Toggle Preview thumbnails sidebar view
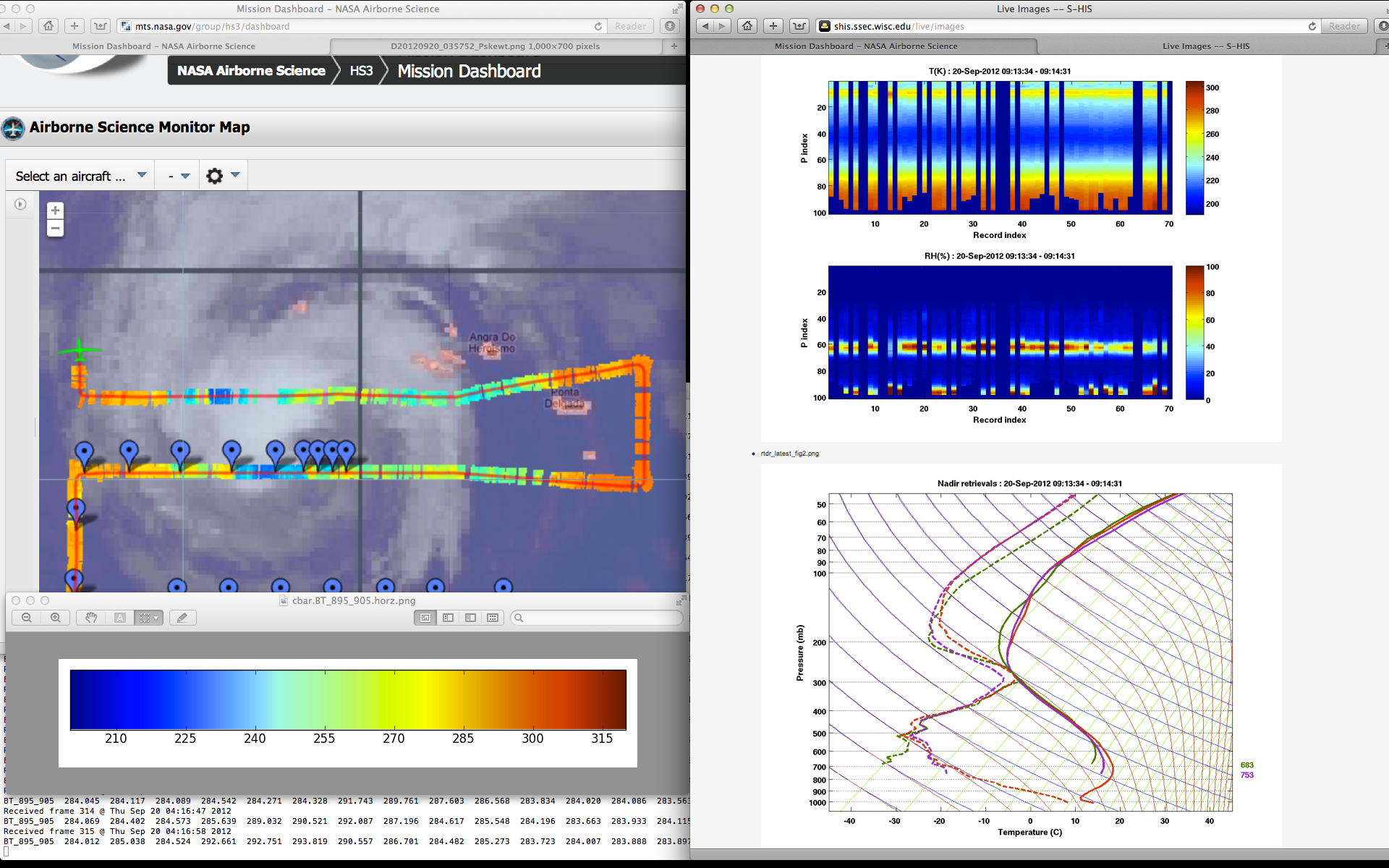 click(x=448, y=618)
